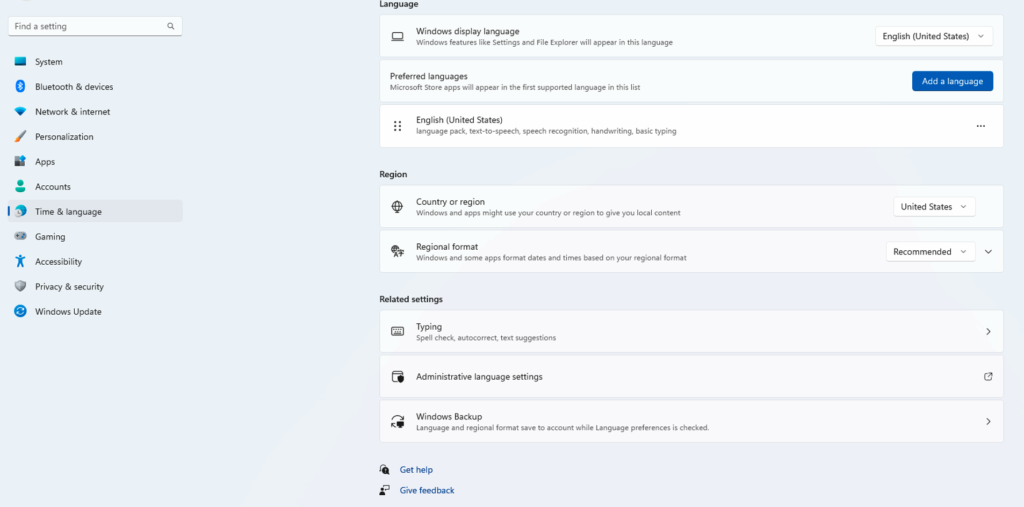1024x507 pixels.
Task: Select Personalization in the sidebar
Action: 95,137
